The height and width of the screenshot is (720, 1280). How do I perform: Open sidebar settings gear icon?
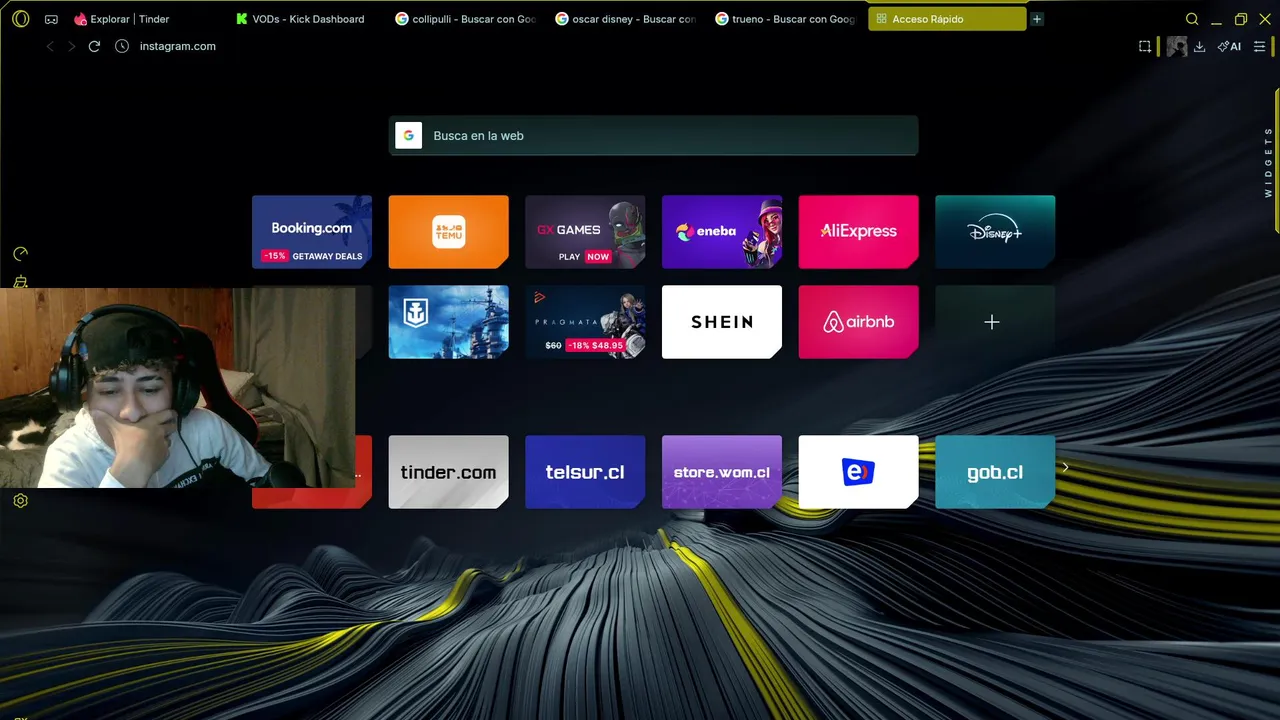tap(20, 501)
